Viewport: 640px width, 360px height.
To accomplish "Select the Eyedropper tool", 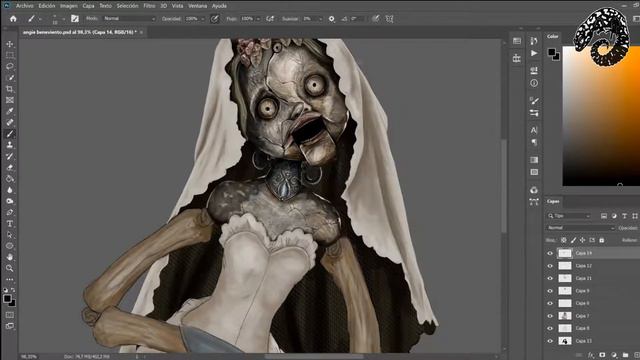I will (x=10, y=111).
